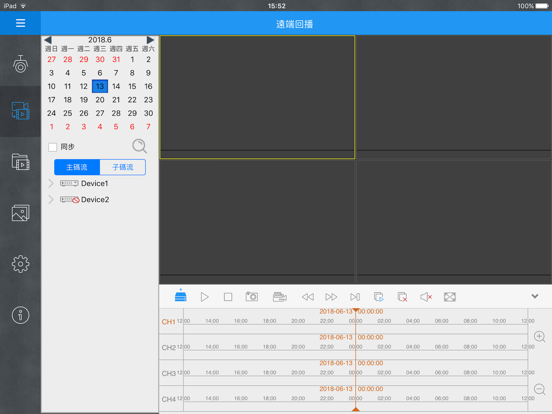Click the search magnifier icon
The height and width of the screenshot is (414, 552).
[139, 146]
